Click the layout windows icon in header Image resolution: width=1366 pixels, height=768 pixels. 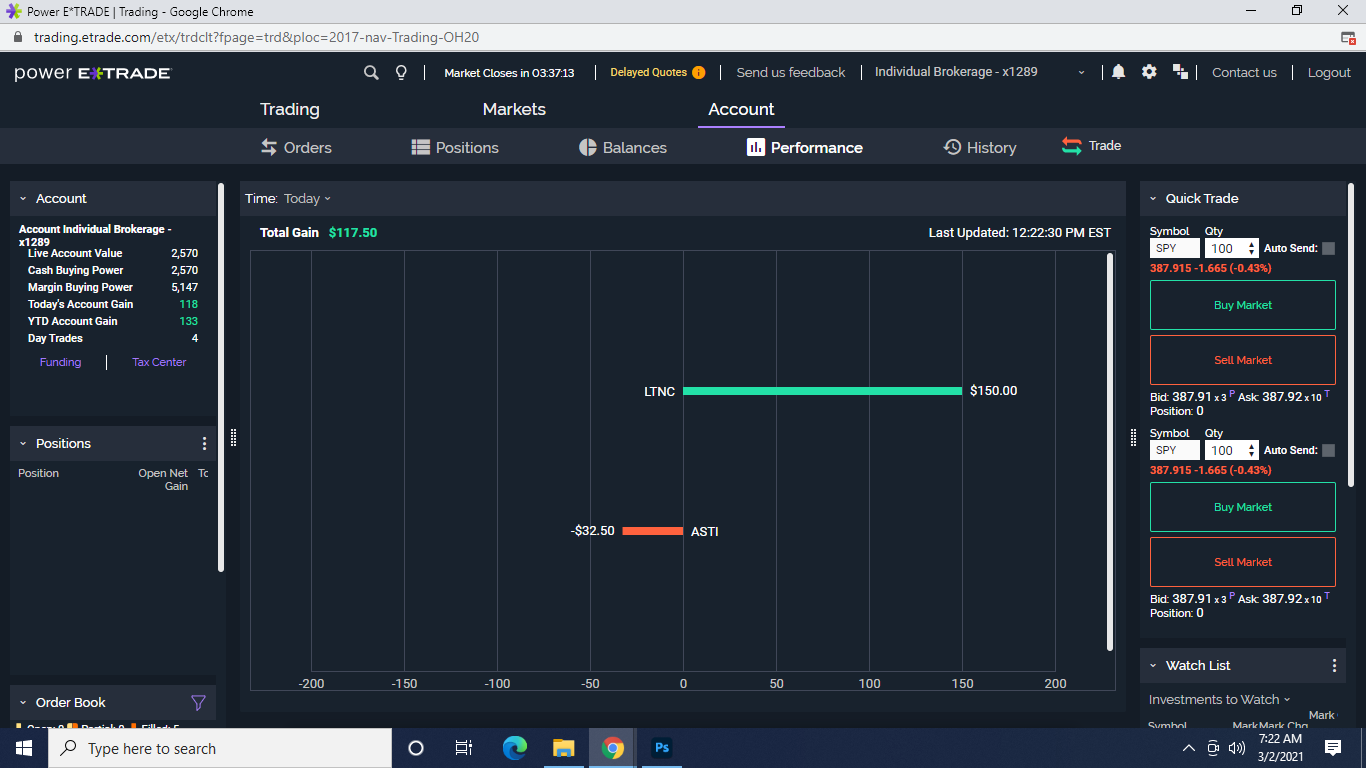coord(1180,72)
